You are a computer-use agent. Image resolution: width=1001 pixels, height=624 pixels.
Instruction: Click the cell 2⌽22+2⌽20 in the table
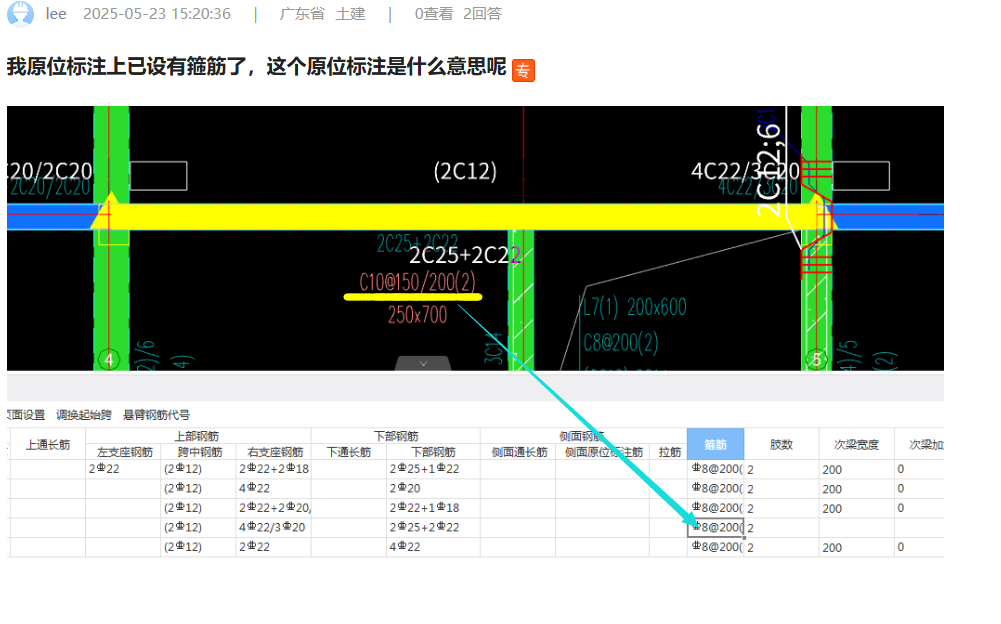tap(273, 508)
